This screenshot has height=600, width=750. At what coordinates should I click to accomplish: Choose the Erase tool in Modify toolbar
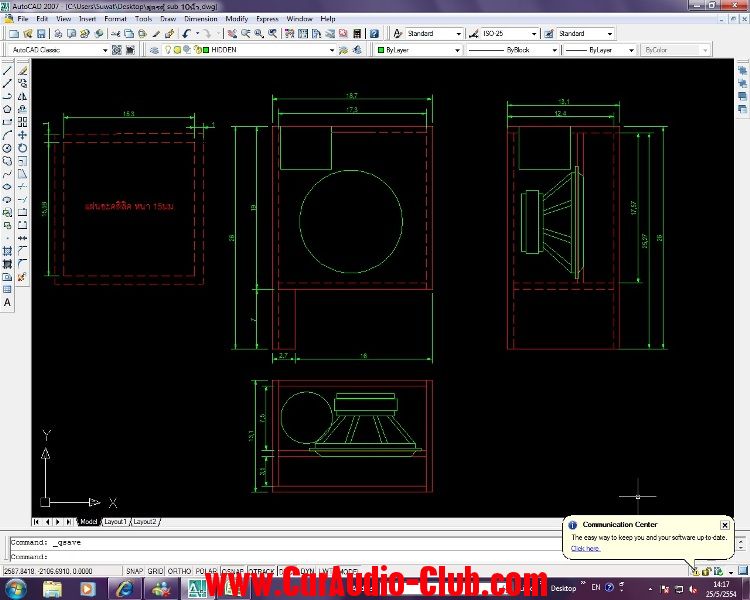(x=22, y=71)
